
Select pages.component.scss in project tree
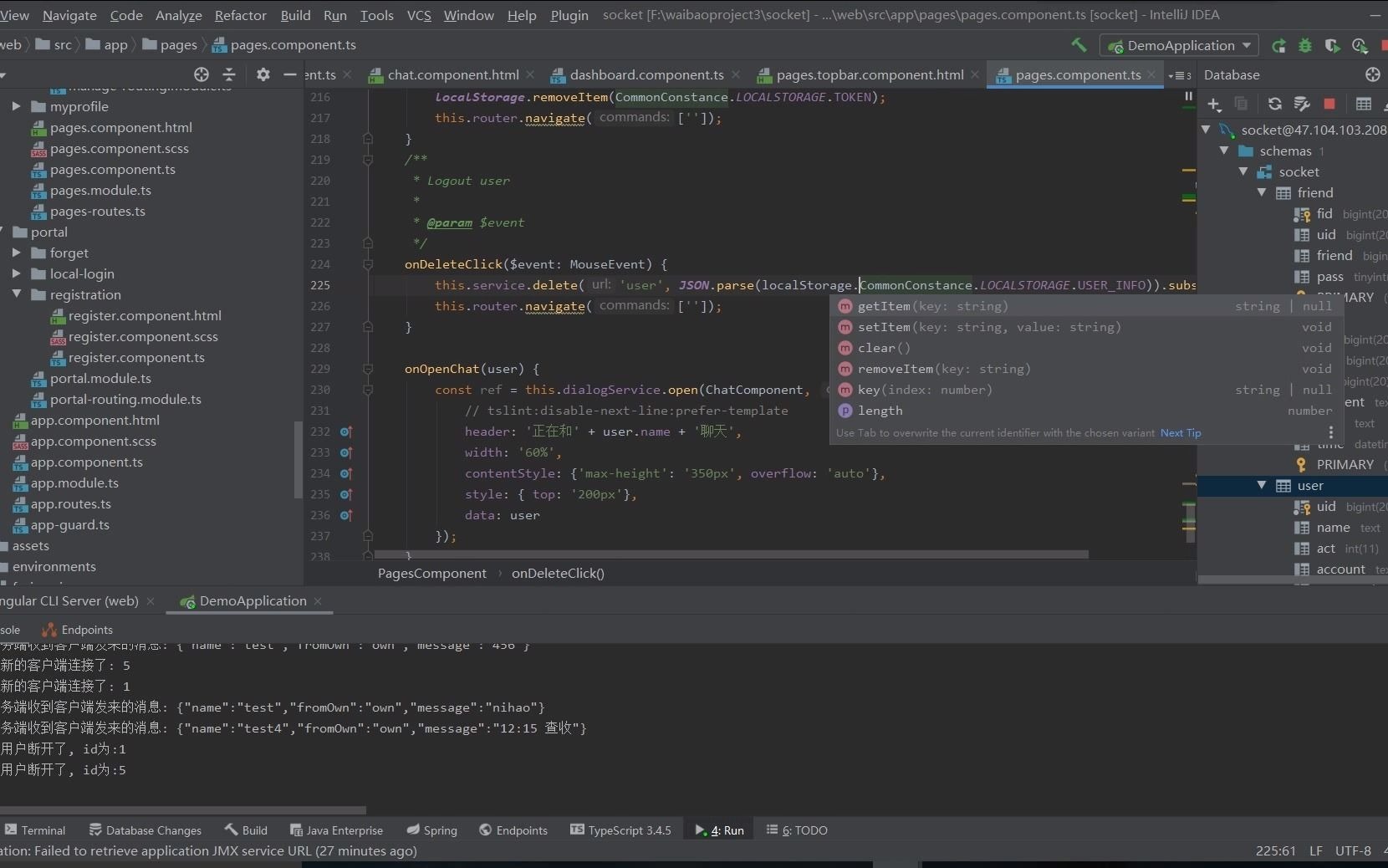119,148
